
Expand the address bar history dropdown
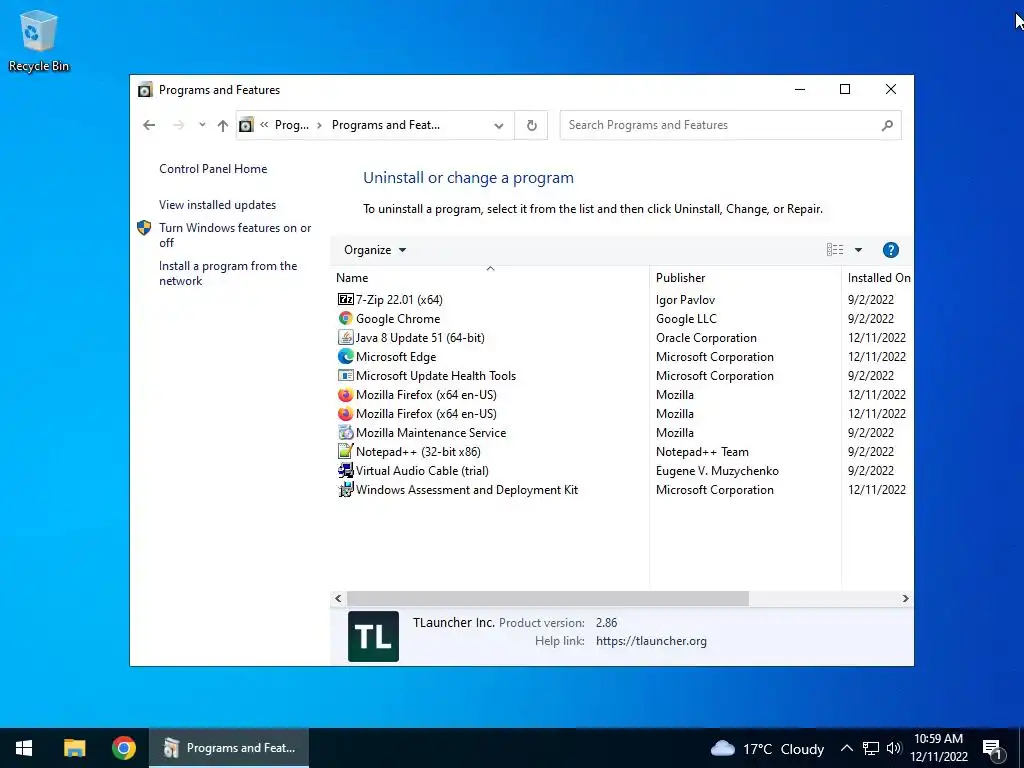pos(499,125)
